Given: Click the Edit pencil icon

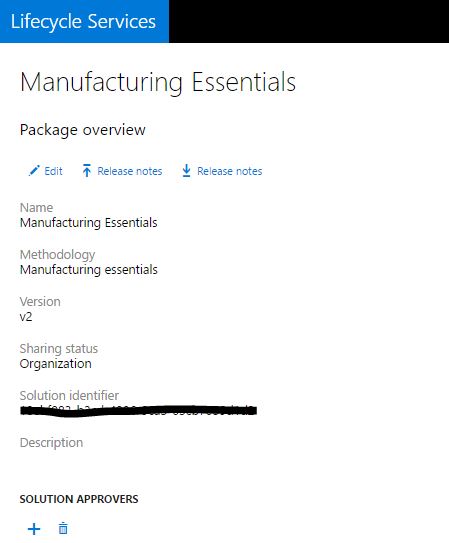Looking at the screenshot, I should 34,171.
